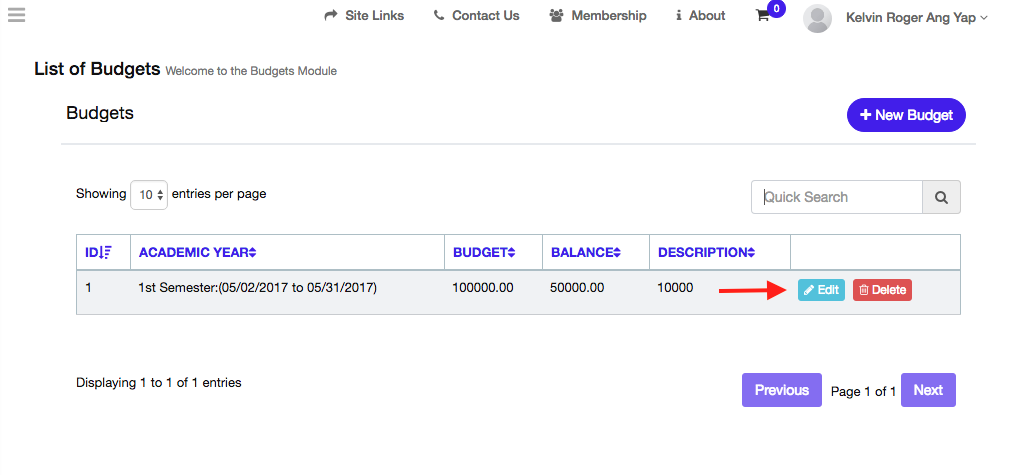The image size is (1019, 475).
Task: Open the About page
Action: [x=701, y=16]
